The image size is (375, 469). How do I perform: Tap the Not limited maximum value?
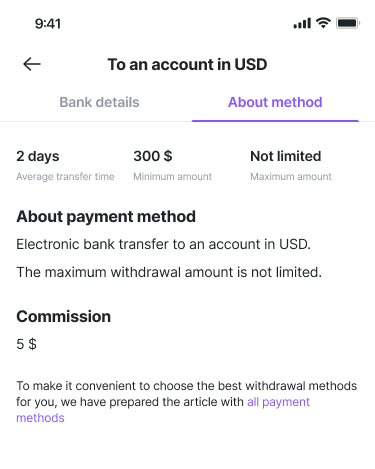(x=286, y=156)
